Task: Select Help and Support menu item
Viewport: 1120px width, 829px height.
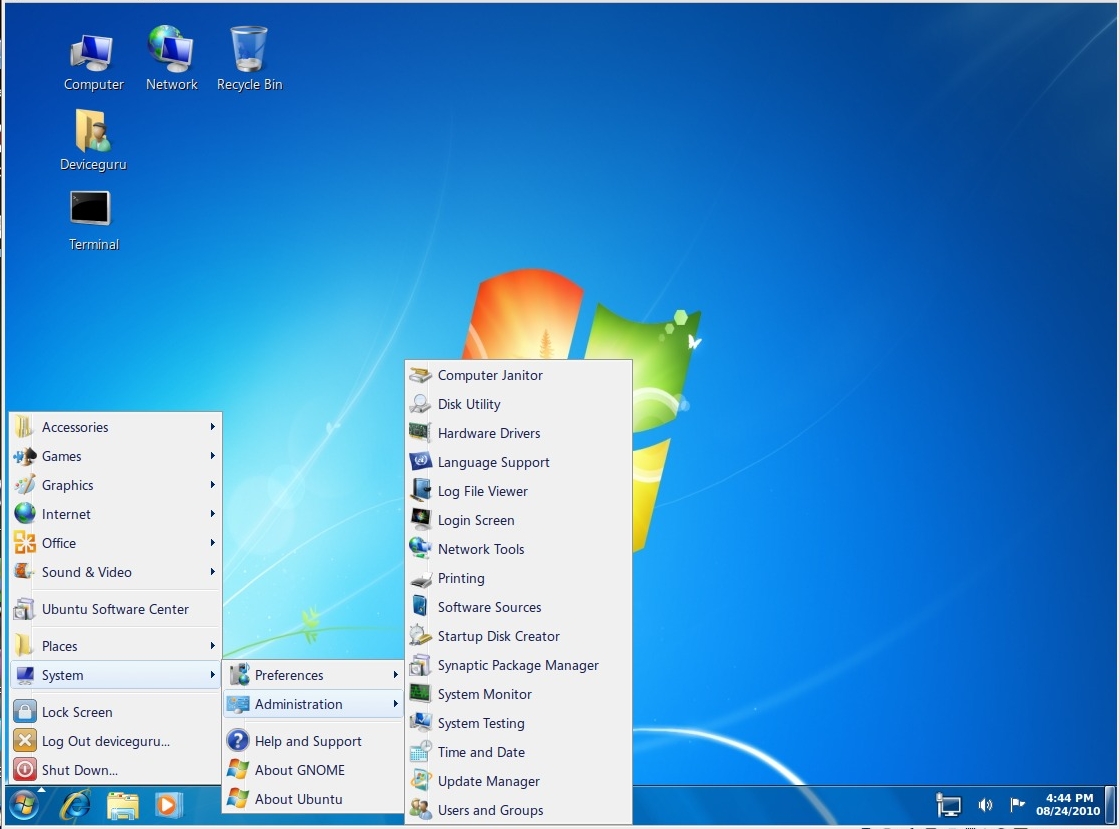Action: 313,741
